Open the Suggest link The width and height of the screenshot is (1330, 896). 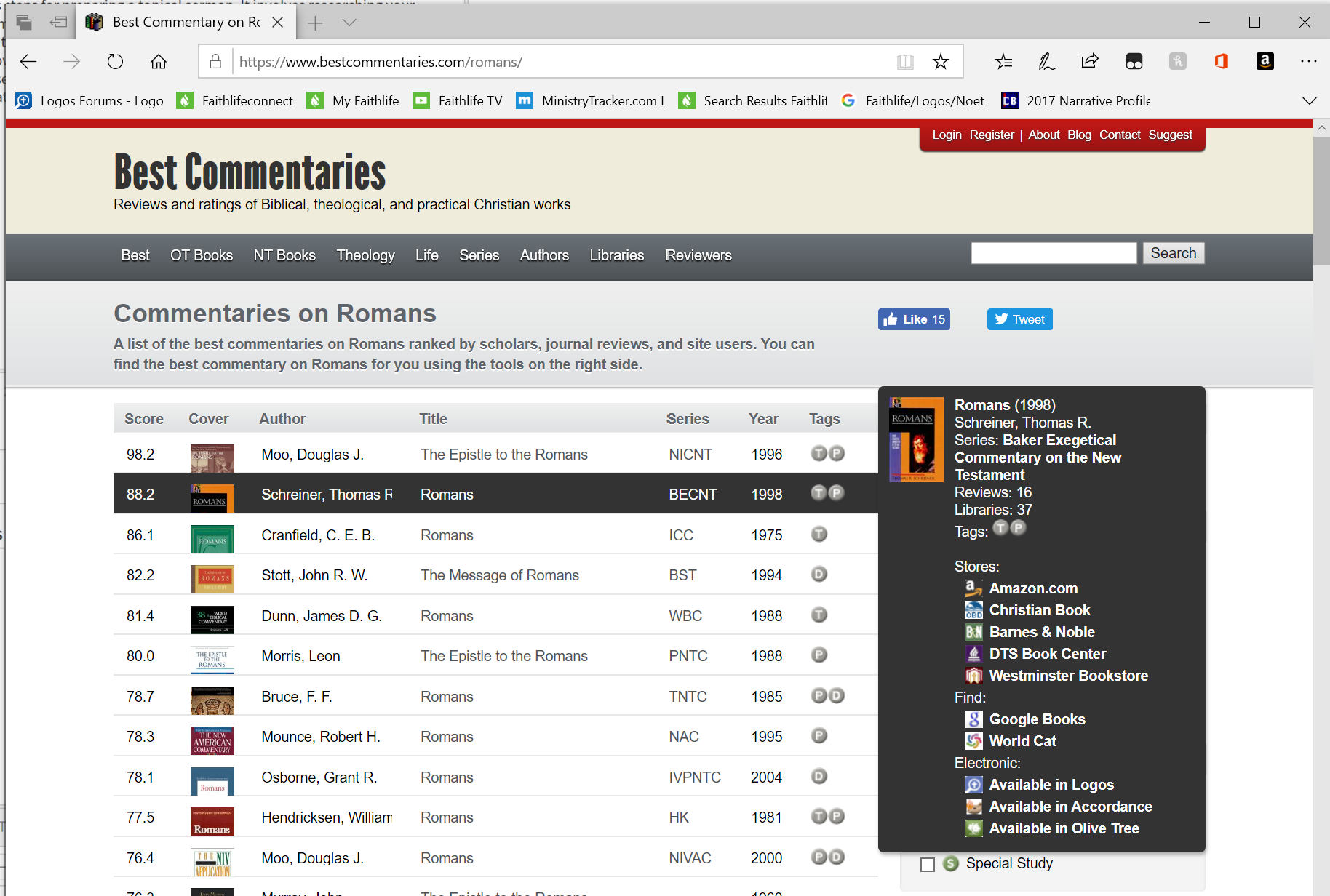coord(1170,135)
